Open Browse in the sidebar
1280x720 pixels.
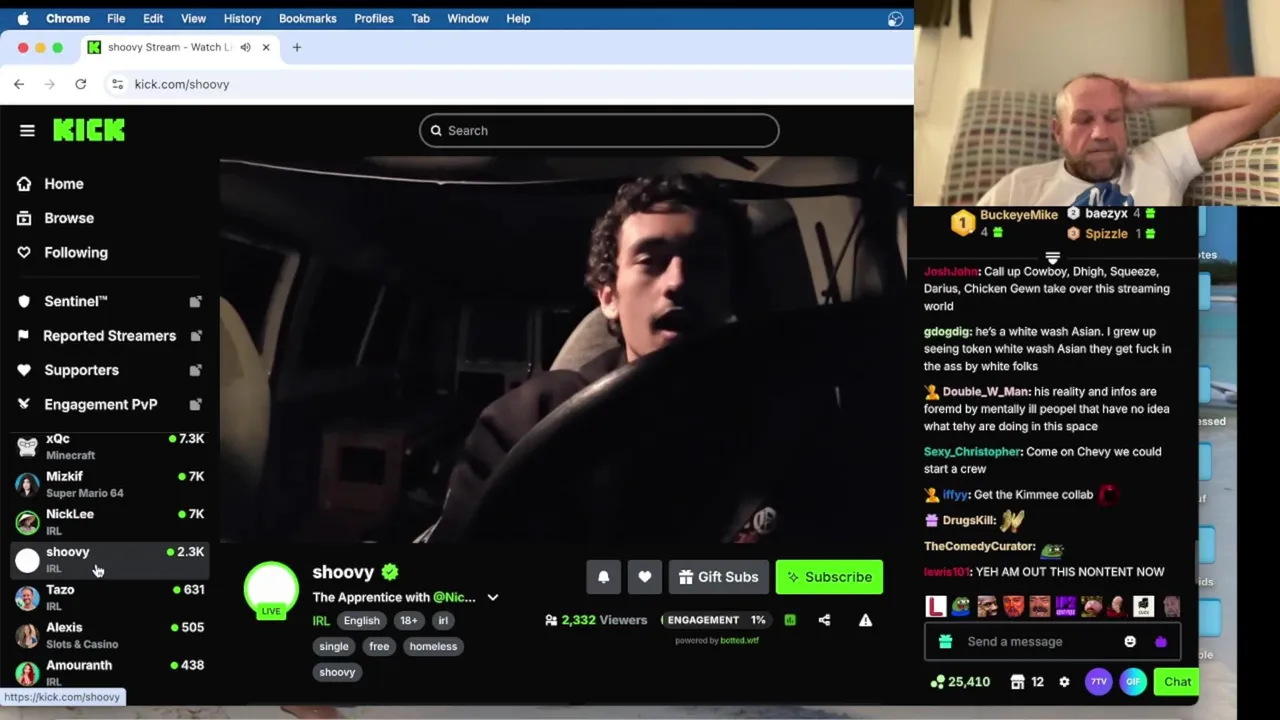(x=68, y=218)
